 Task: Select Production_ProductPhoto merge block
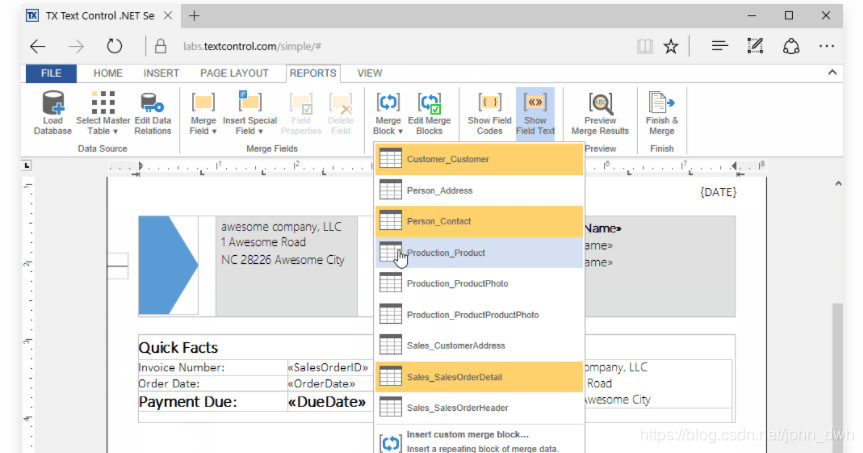click(x=479, y=283)
